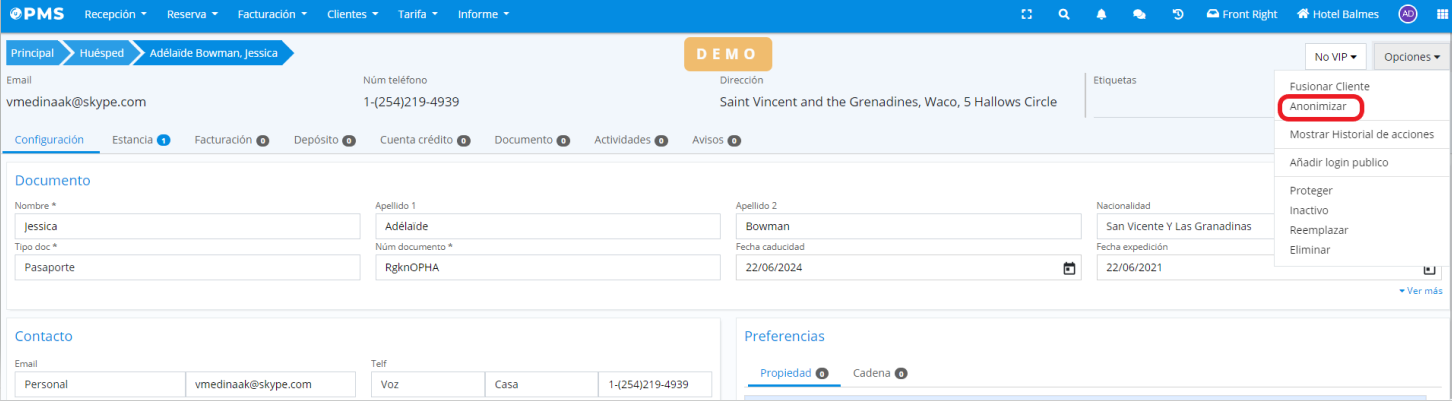Click the Principal breadcrumb
Viewport: 1452px width, 401px height.
click(x=32, y=53)
